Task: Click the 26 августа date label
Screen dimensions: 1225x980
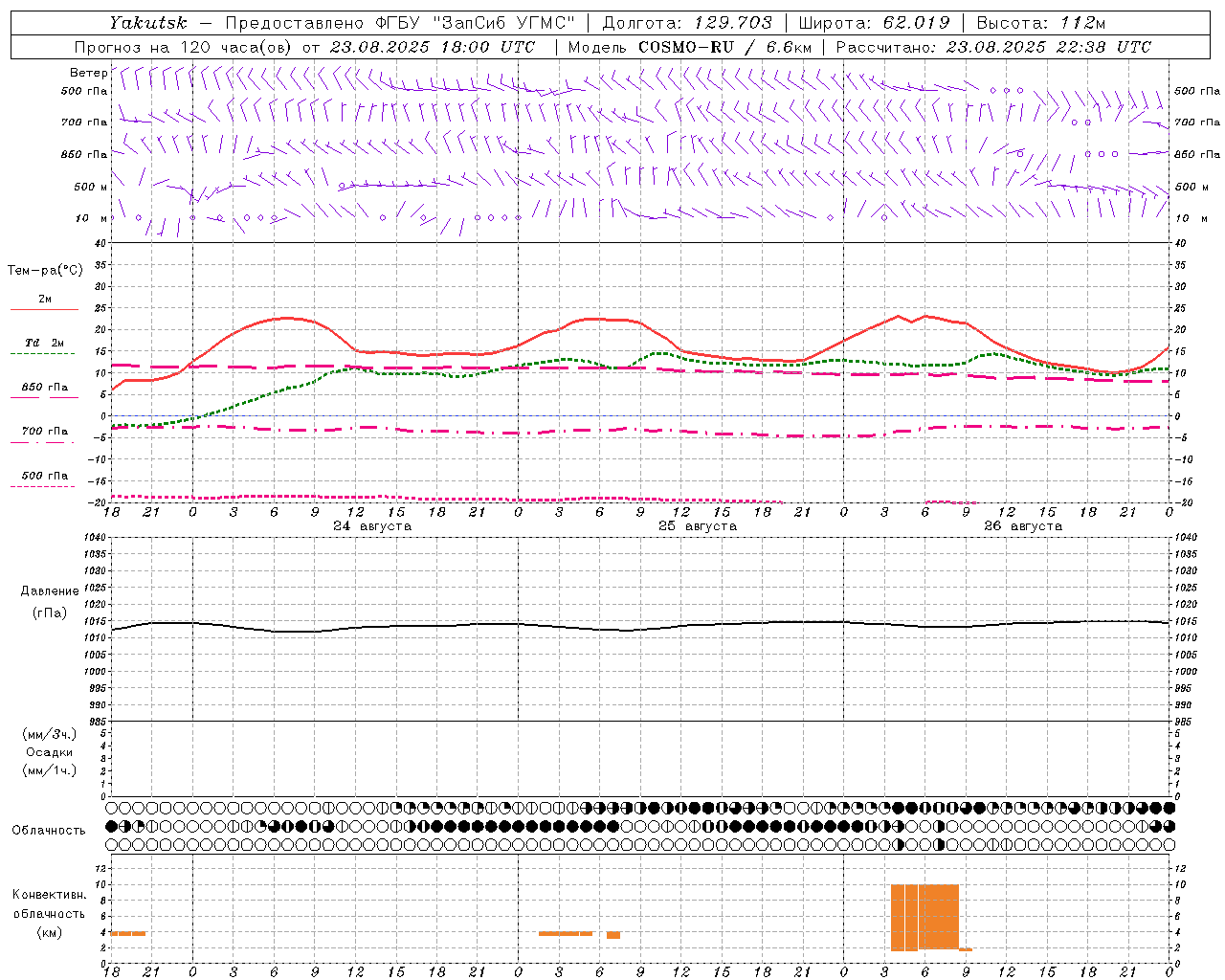Action: click(x=1023, y=526)
